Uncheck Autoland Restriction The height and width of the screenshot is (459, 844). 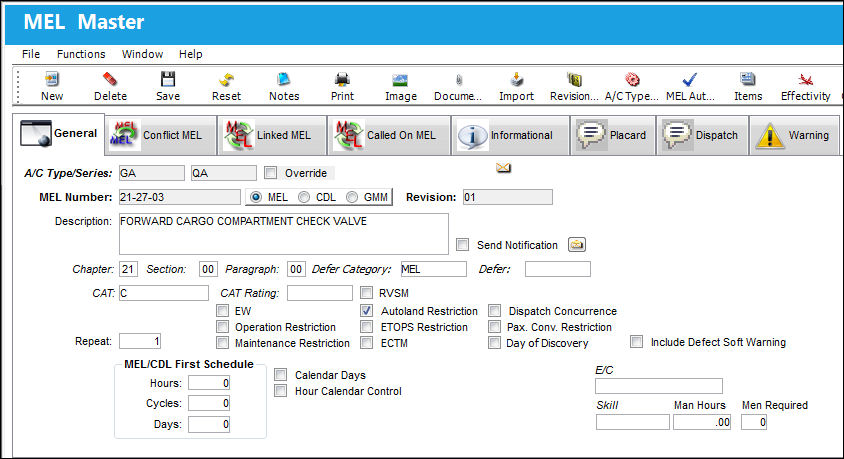[x=367, y=310]
